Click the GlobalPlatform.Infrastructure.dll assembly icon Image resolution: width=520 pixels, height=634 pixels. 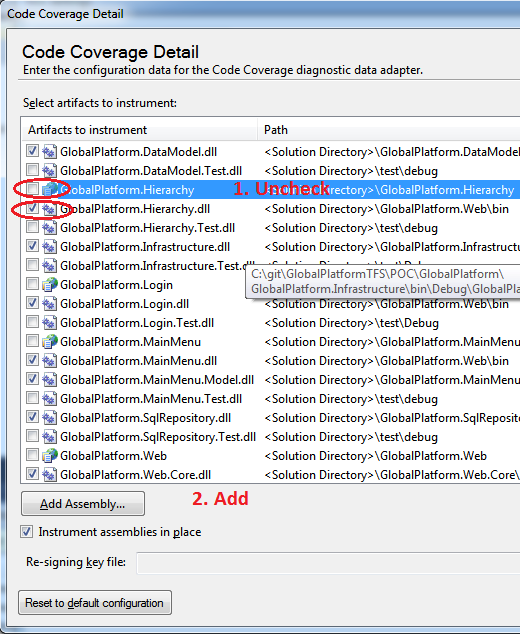point(49,247)
